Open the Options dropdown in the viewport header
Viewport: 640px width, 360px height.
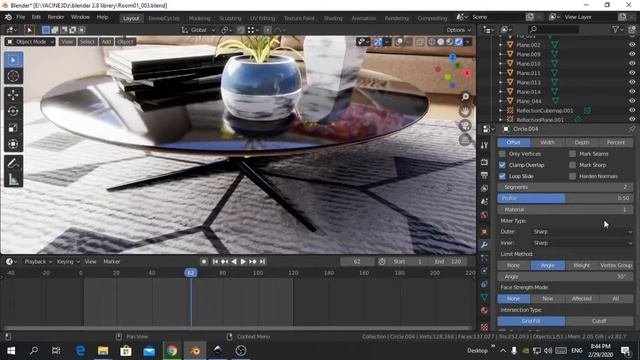point(458,30)
